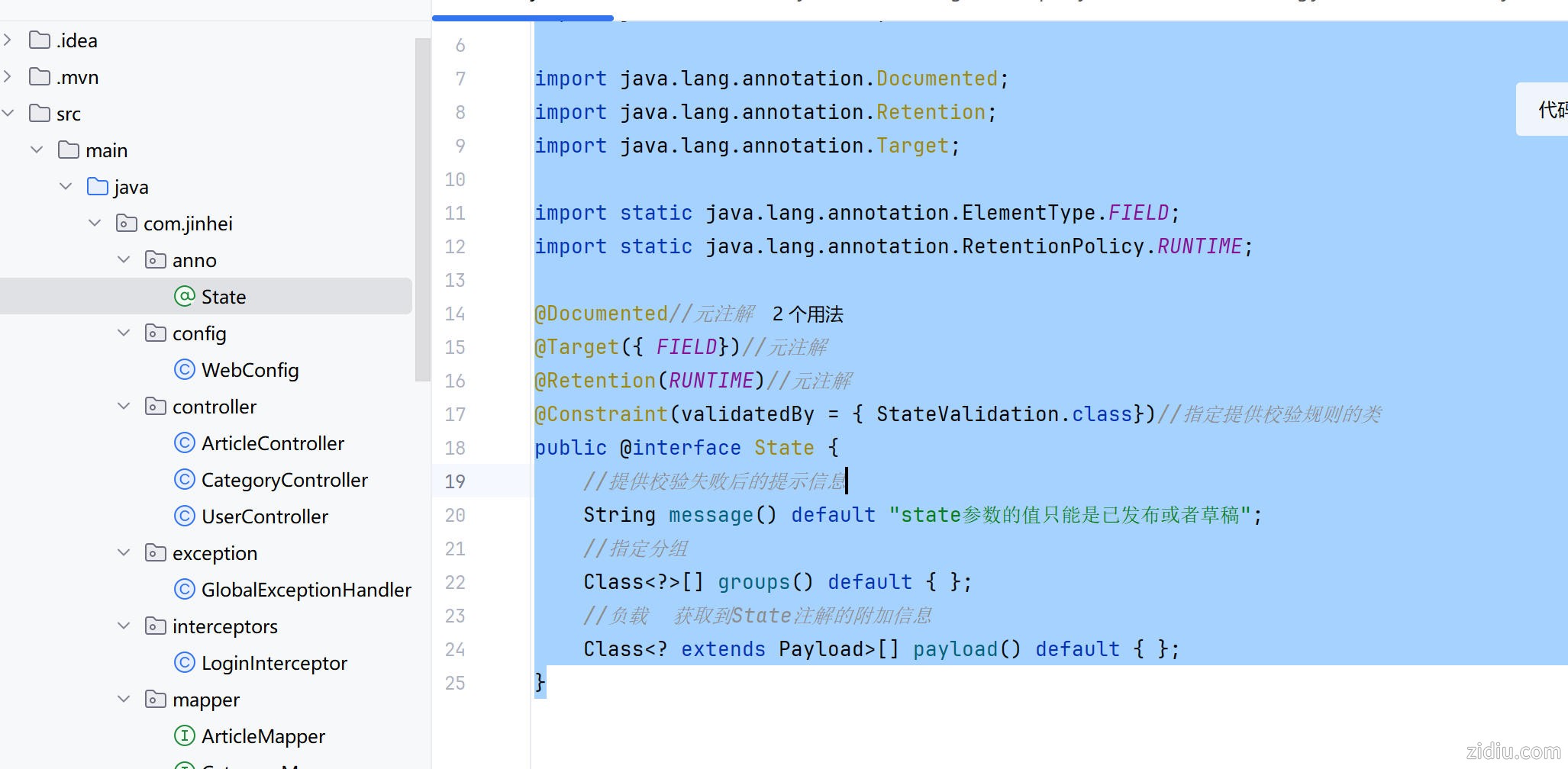Click the com.jinhei package icon
The image size is (1568, 769).
(x=126, y=224)
